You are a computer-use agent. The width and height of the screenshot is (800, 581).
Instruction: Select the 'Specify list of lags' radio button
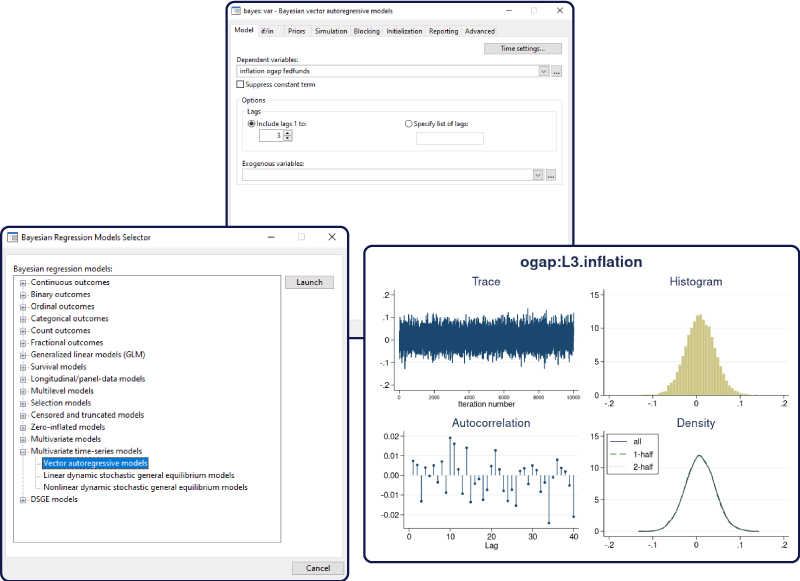pos(408,123)
